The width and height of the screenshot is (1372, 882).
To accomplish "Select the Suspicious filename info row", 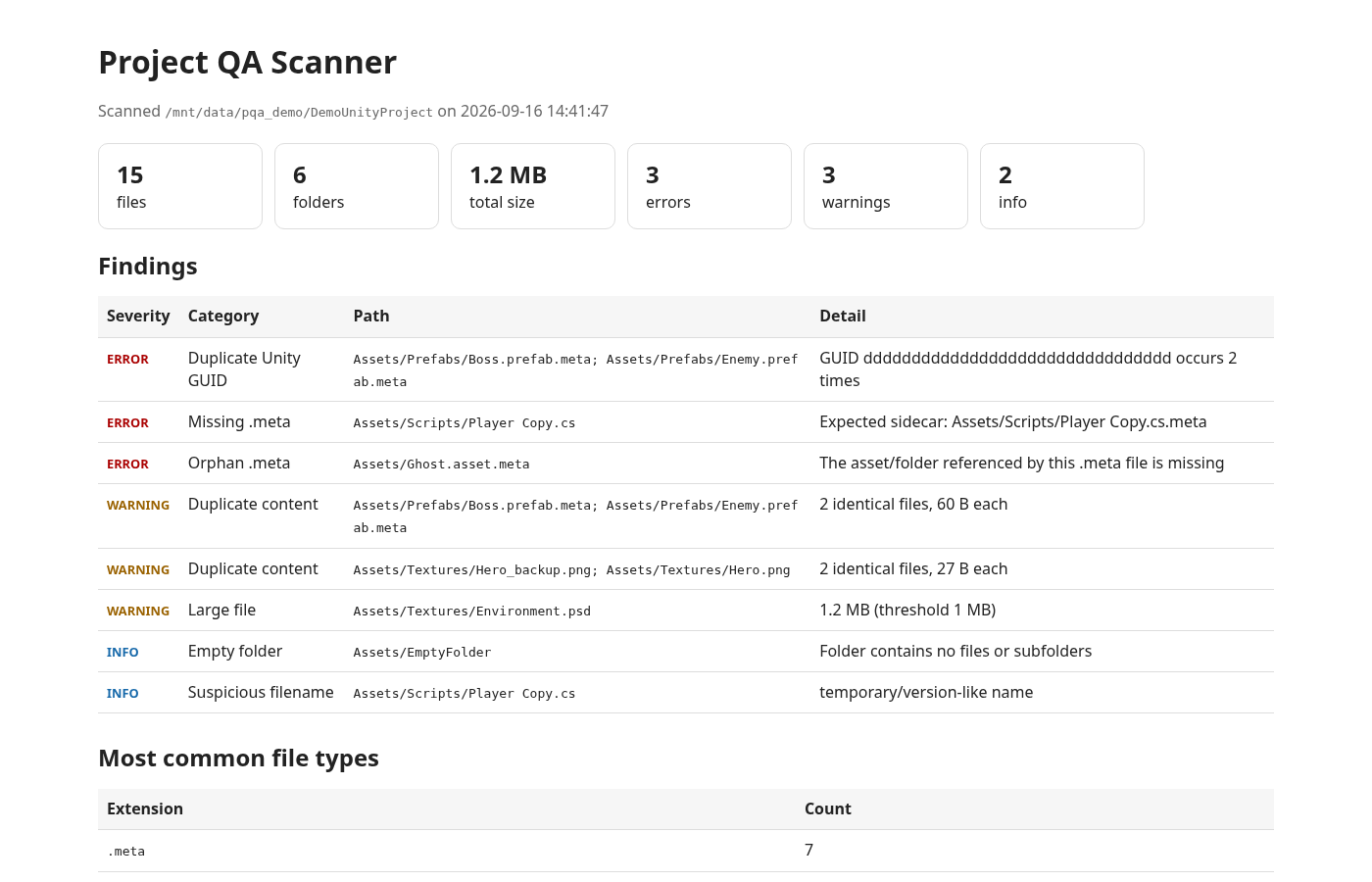I will click(x=686, y=693).
